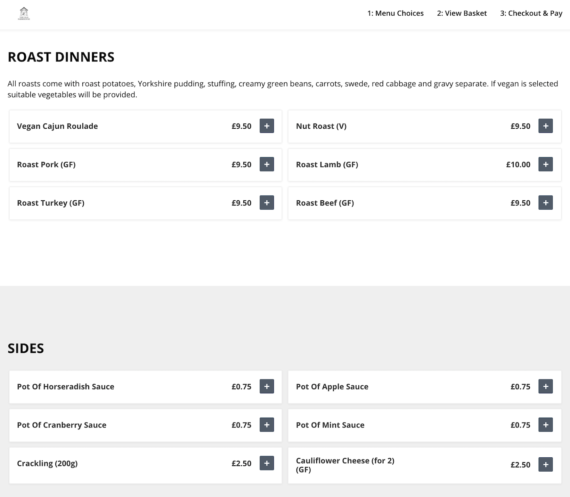
Task: Click the Roast Pork (GF) label
Action: 46,164
